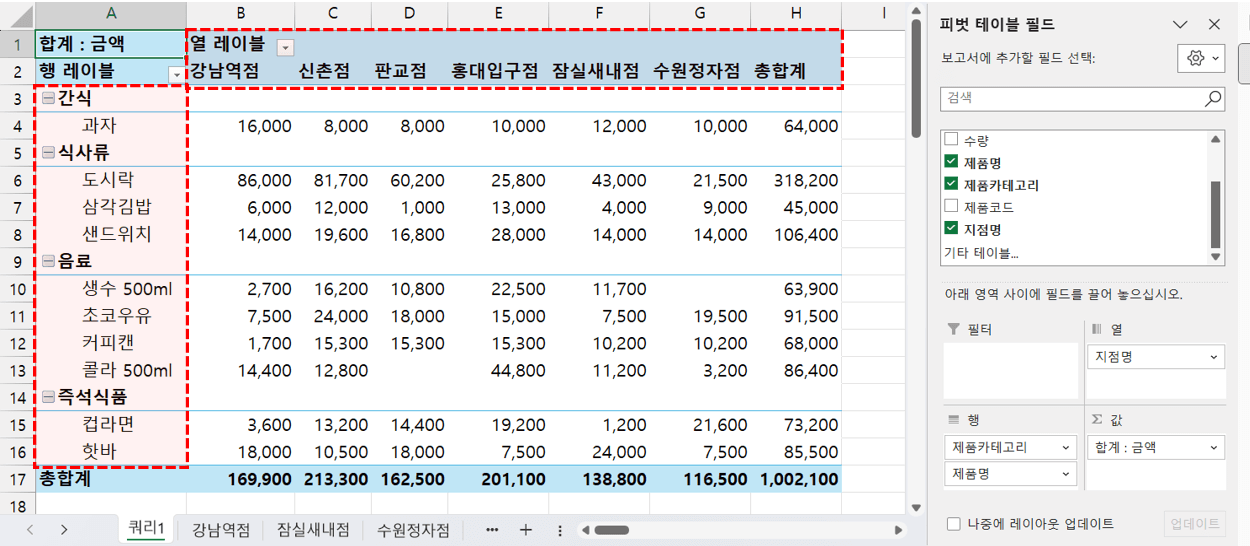This screenshot has height=546, width=1250.
Task: Open 제품카테고리 field dropdown in 행 area
Action: click(1066, 447)
